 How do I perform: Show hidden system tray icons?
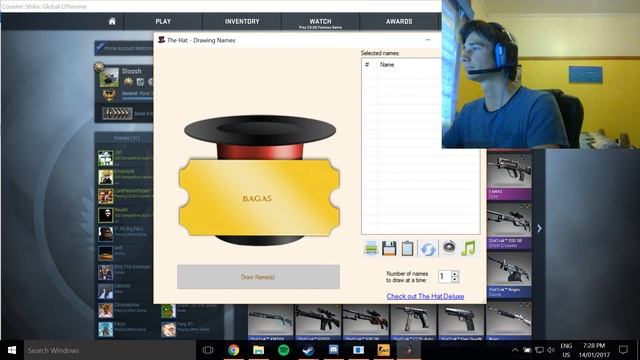515,350
